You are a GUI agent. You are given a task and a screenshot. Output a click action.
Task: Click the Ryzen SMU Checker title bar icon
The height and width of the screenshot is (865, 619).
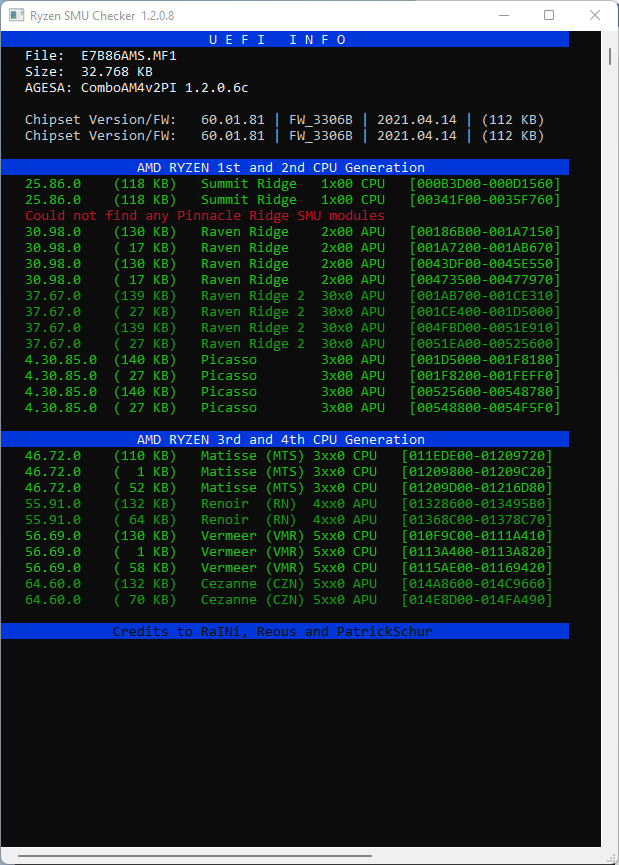click(17, 15)
